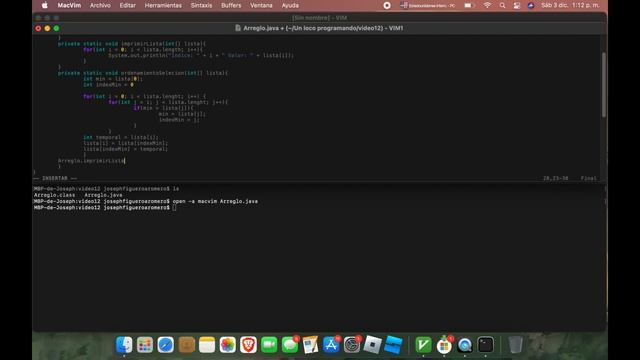Click the ordenamientoSeleccion method declaration line
The height and width of the screenshot is (360, 640).
[143, 73]
